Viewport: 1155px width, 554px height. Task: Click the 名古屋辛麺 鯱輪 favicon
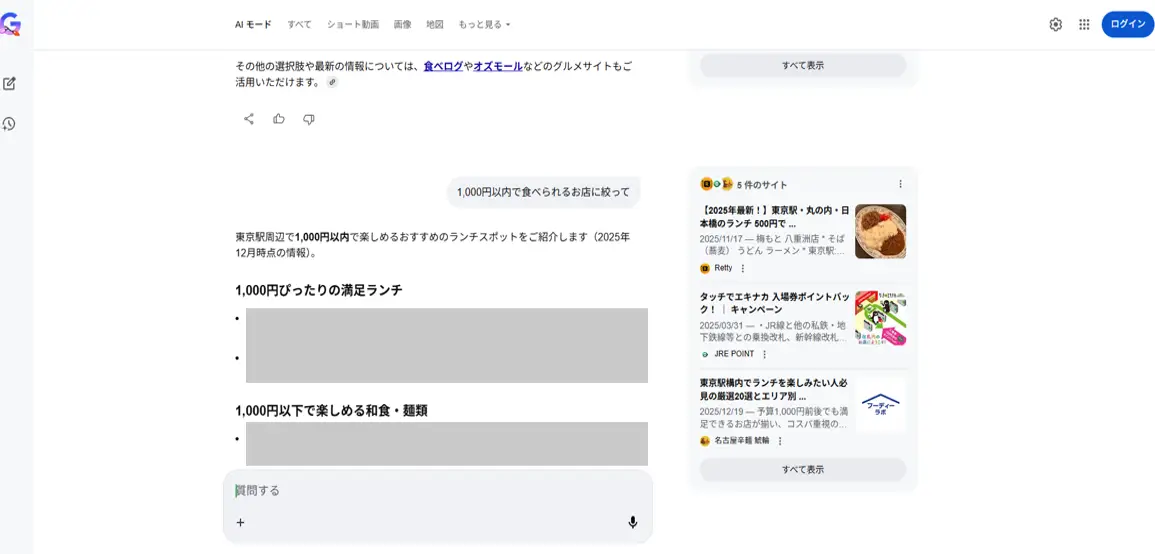point(705,441)
